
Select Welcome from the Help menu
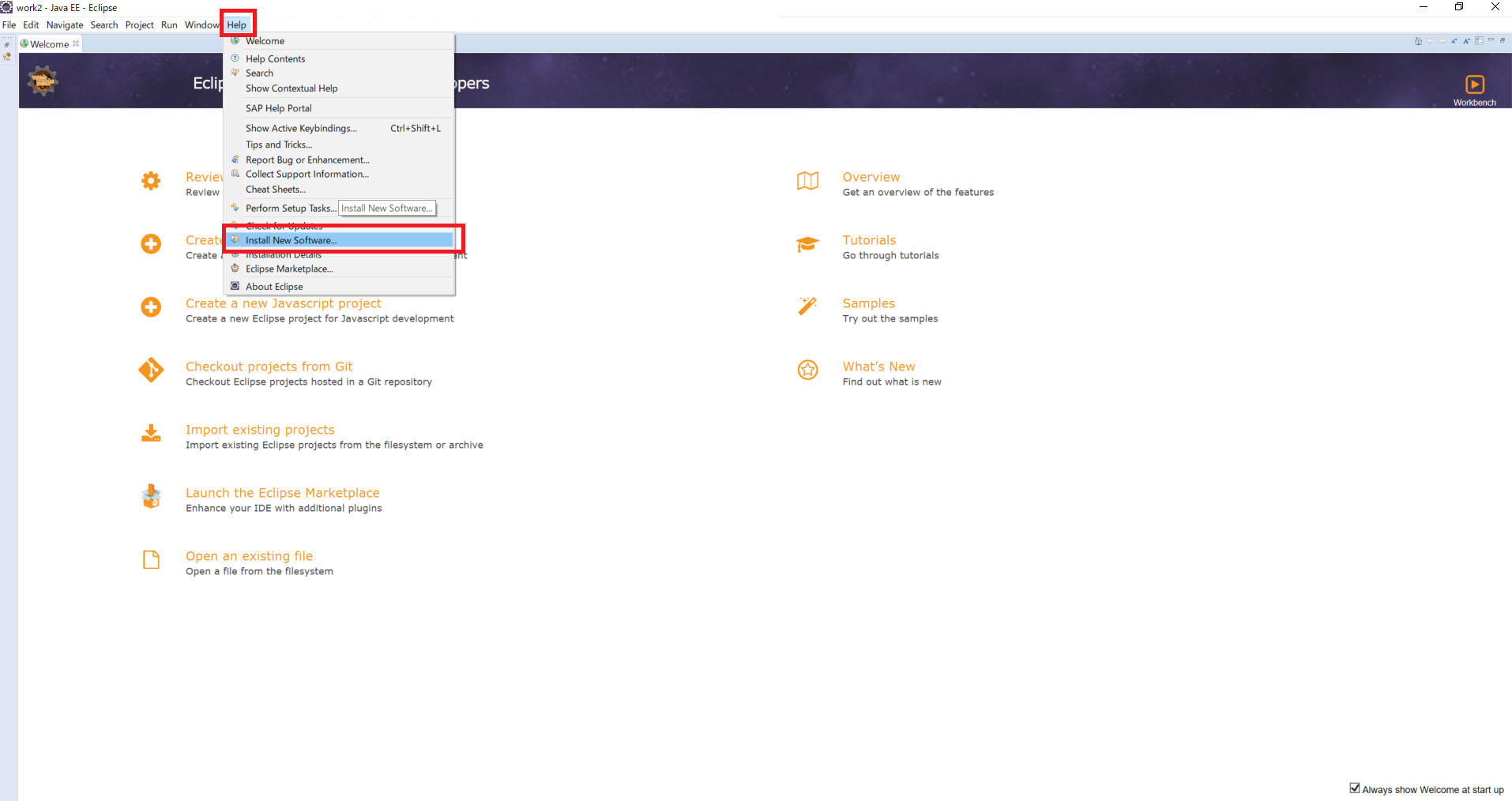click(339, 41)
